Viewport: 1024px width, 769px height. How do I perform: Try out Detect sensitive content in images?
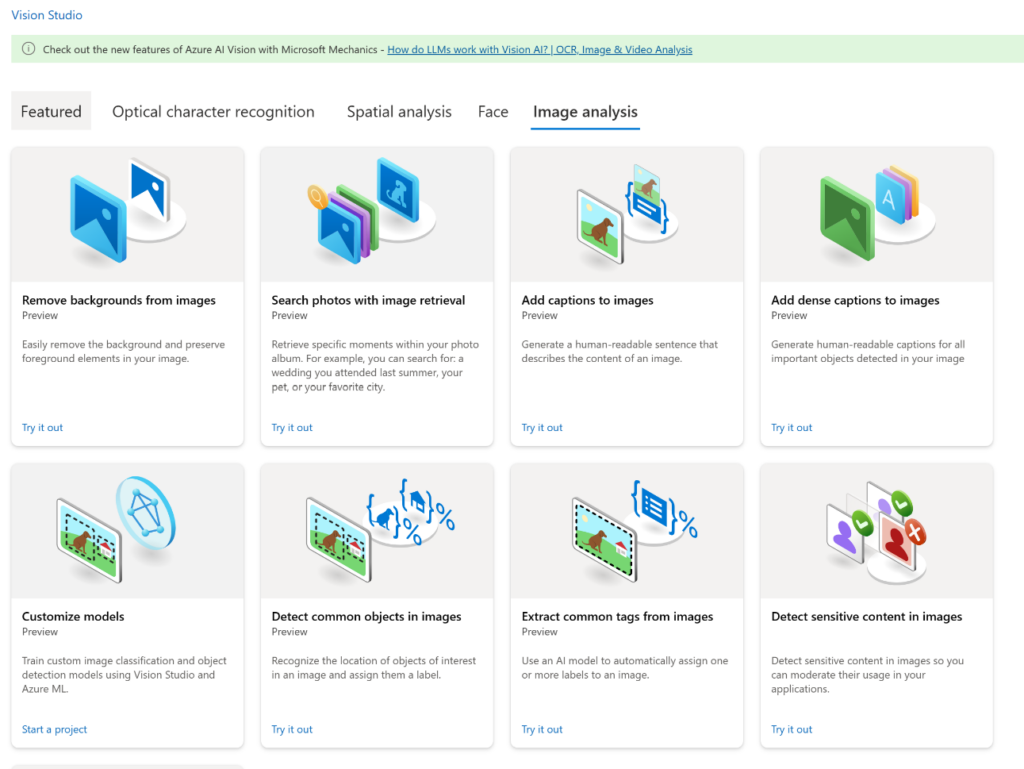click(791, 729)
